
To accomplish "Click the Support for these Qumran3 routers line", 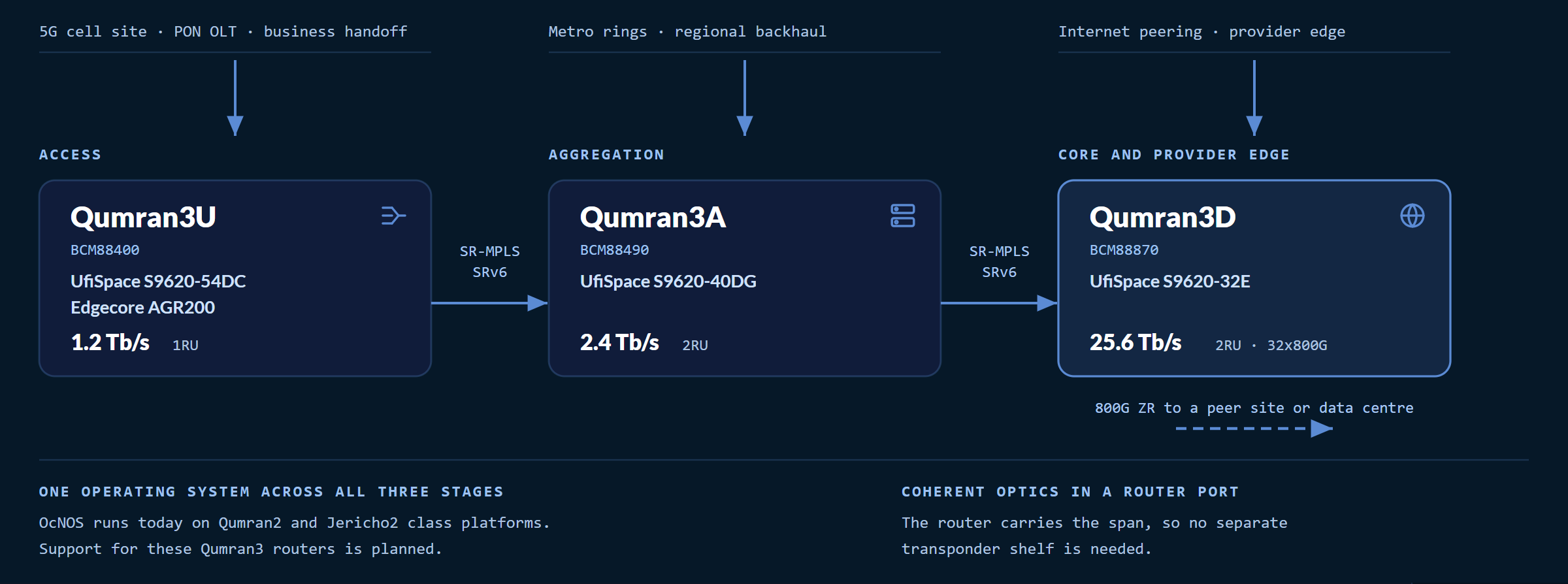I will click(x=240, y=549).
